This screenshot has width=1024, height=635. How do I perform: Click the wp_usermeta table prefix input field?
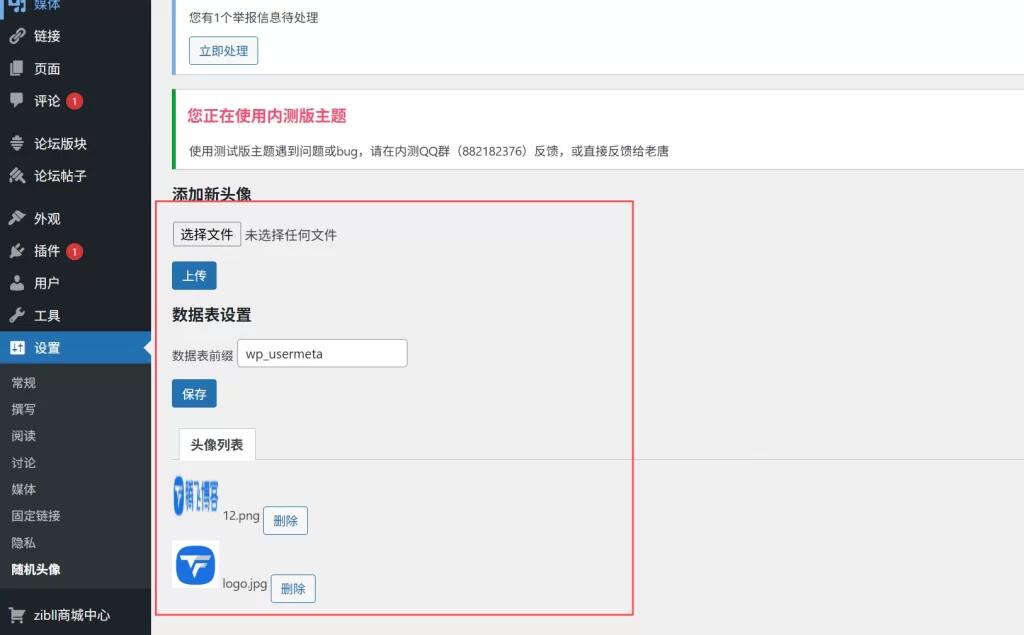pyautogui.click(x=322, y=353)
